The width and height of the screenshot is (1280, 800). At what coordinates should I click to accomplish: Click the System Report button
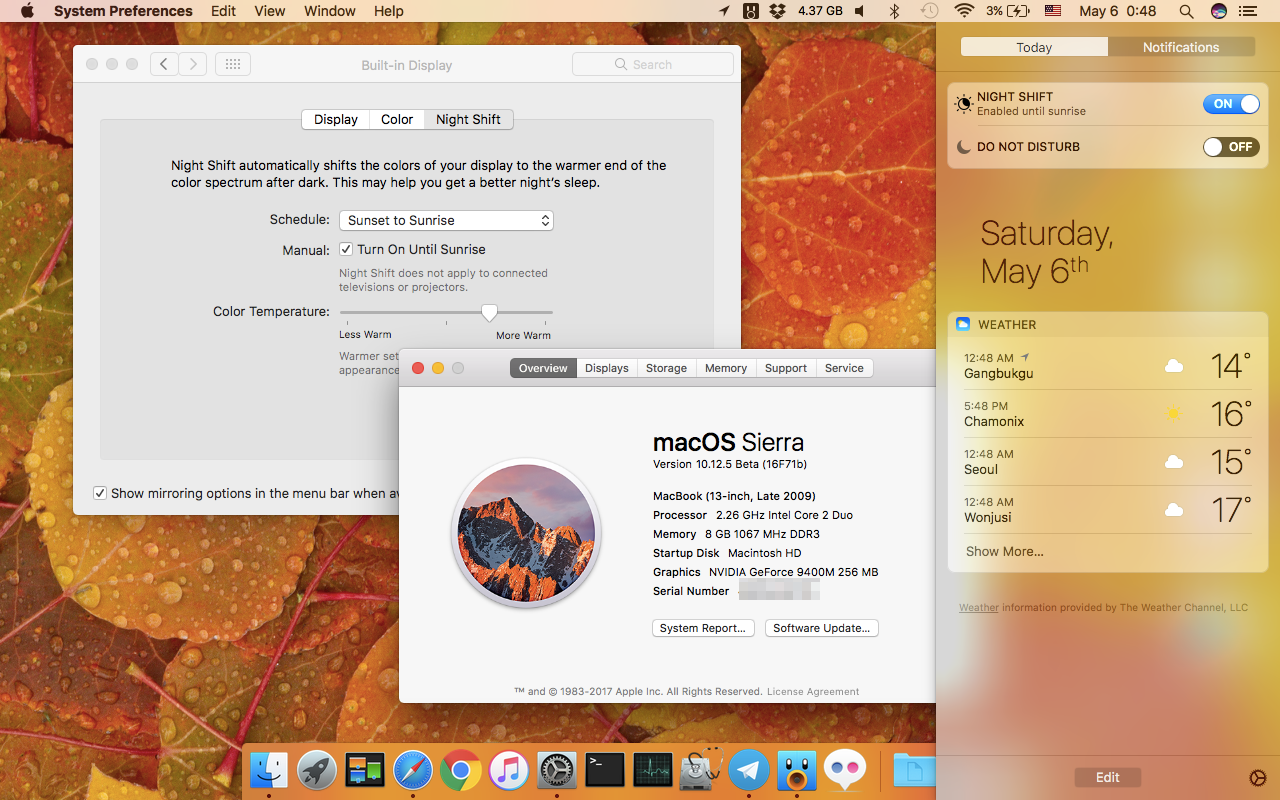pyautogui.click(x=703, y=628)
